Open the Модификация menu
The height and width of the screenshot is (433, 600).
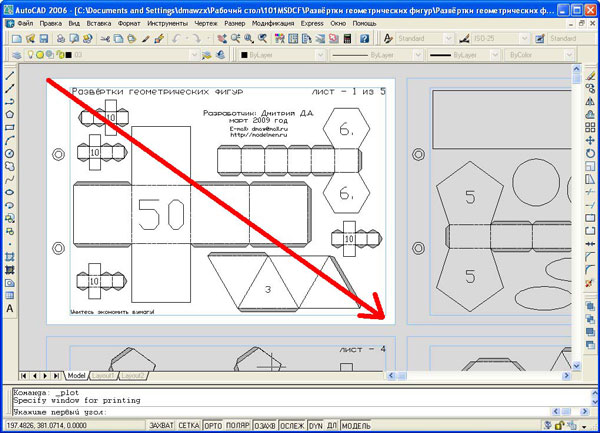point(273,23)
